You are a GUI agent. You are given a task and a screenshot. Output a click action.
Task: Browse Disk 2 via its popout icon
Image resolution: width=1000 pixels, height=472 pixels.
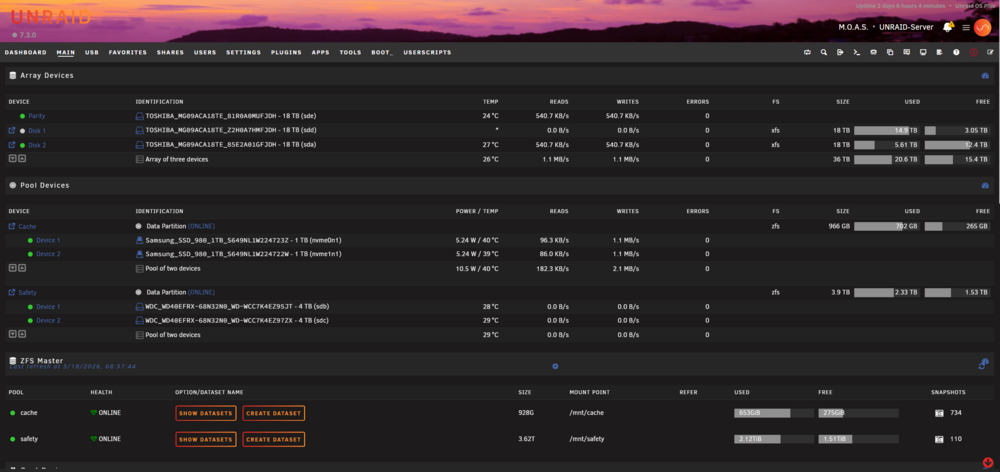pos(11,145)
